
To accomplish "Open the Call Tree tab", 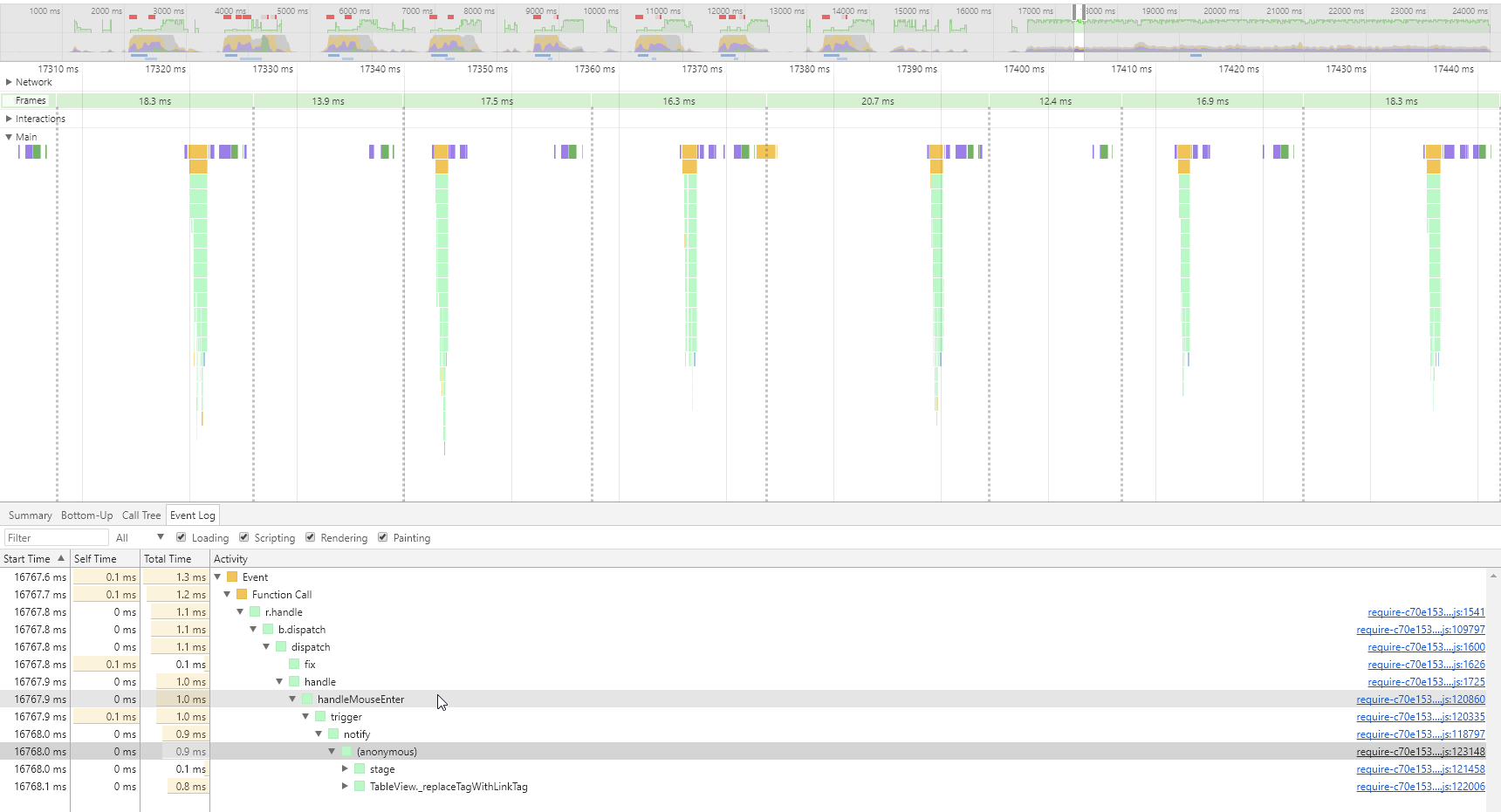I will click(x=141, y=515).
